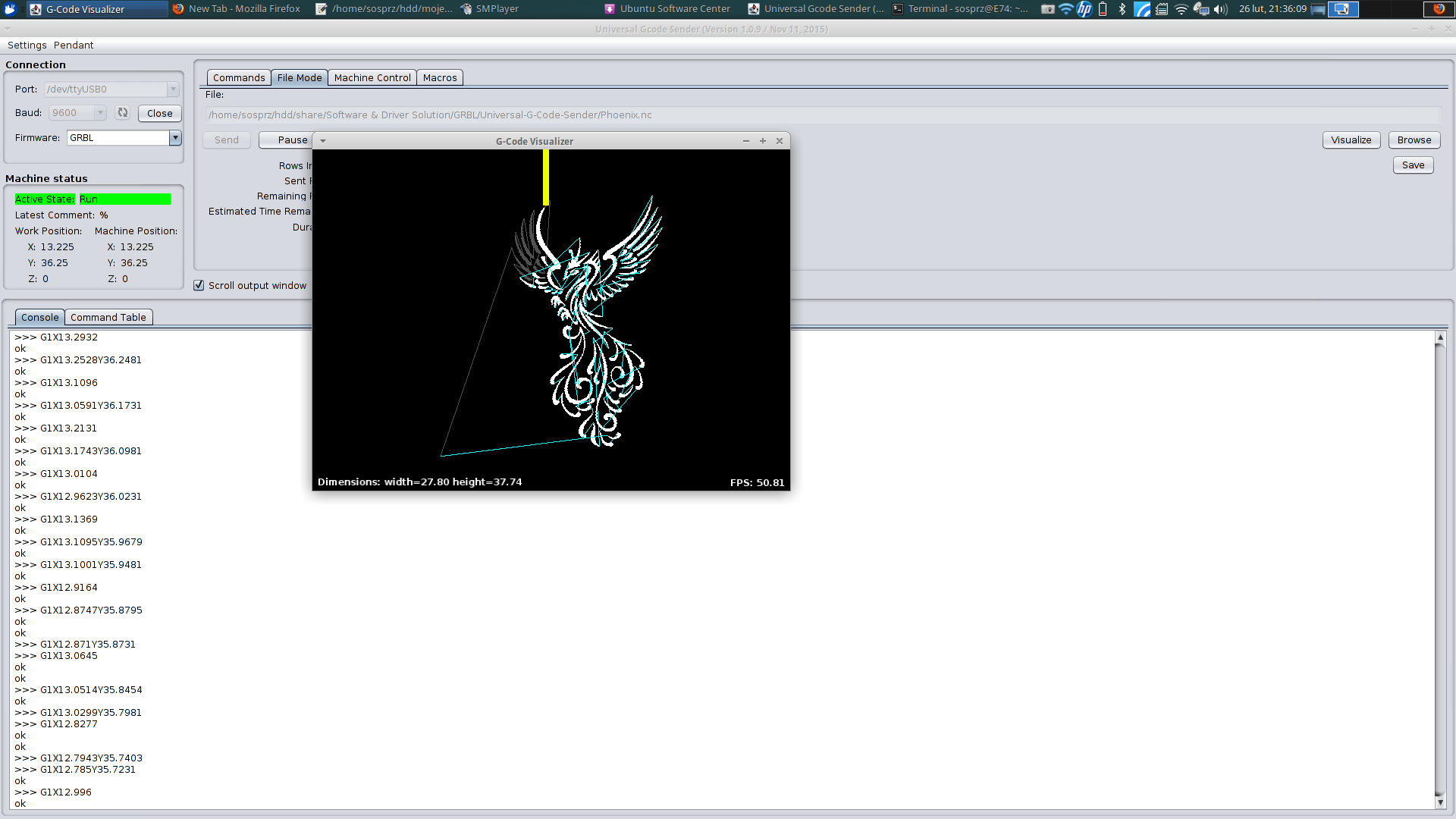
Task: Click the Macros tab in panel
Action: point(439,77)
